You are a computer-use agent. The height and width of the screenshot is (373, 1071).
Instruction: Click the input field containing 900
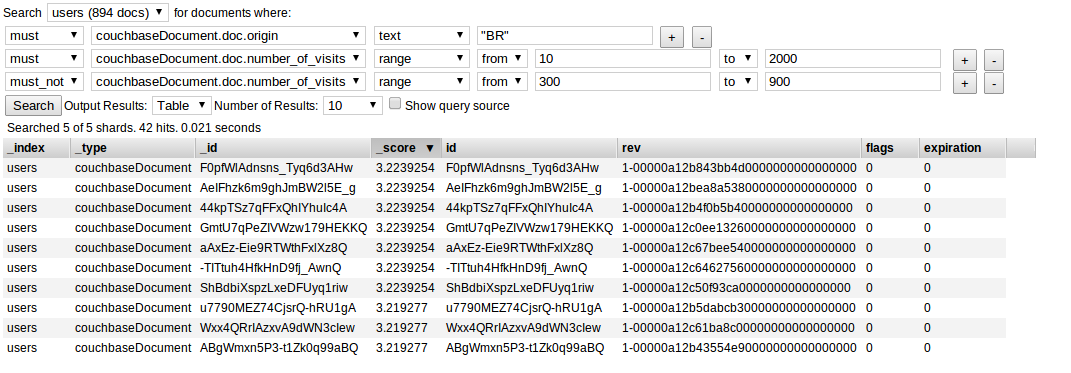[853, 82]
